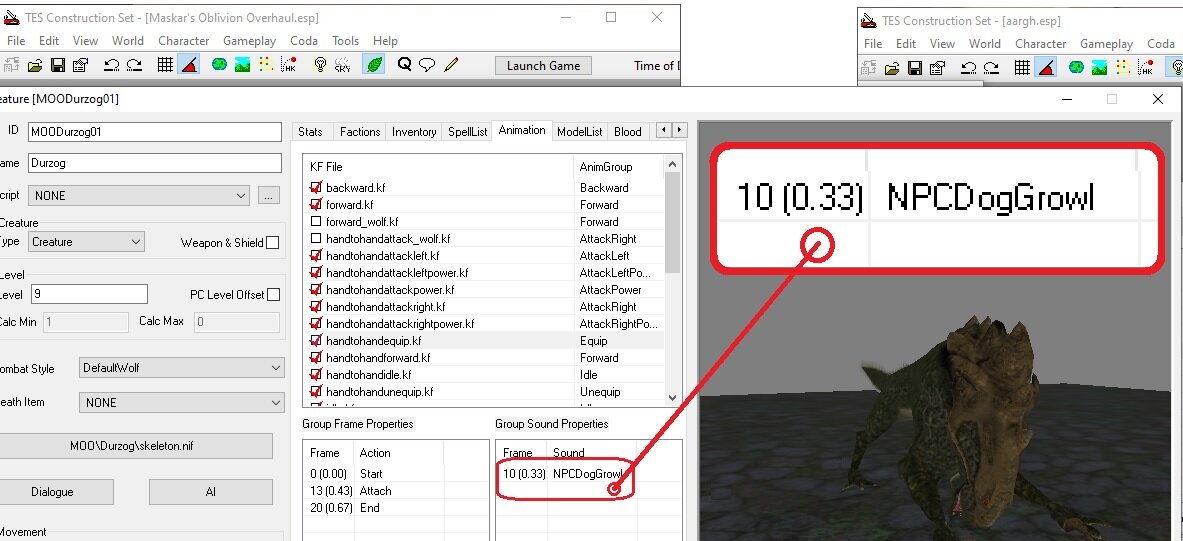The width and height of the screenshot is (1183, 541).
Task: Uncheck the handtohandunequip.kf checkbox
Action: (316, 392)
